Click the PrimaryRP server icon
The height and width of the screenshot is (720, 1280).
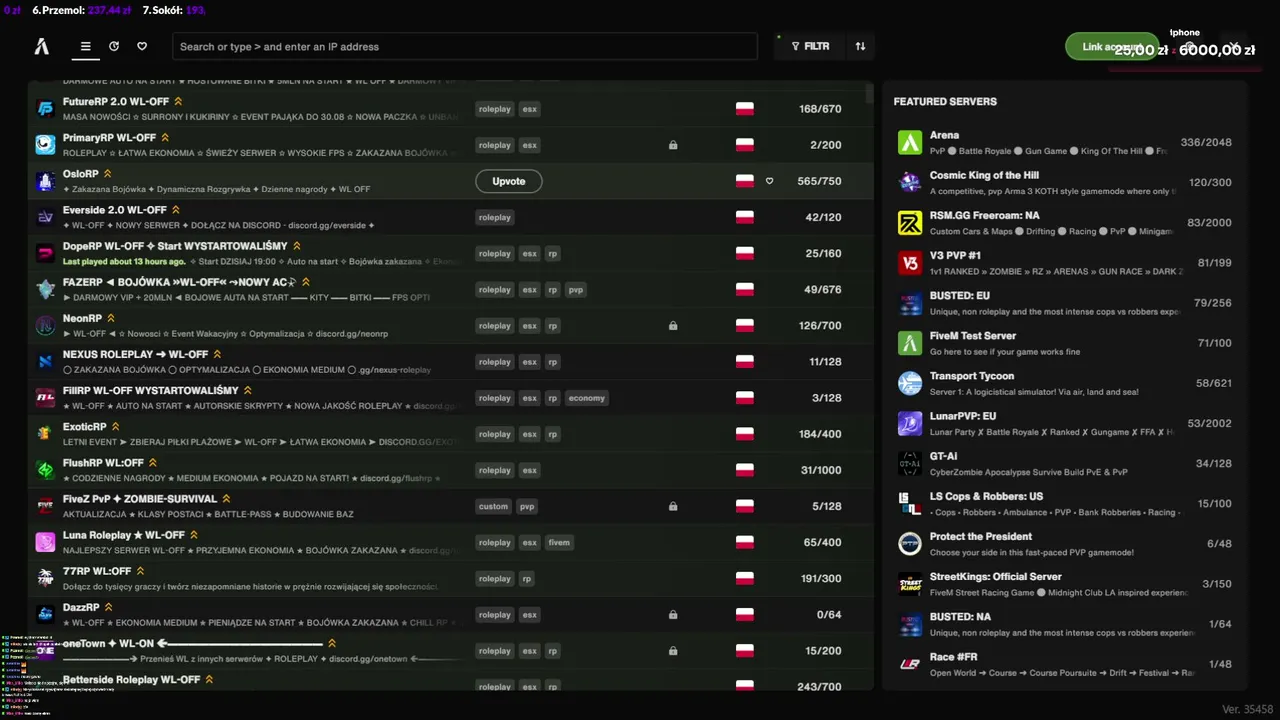pos(45,145)
